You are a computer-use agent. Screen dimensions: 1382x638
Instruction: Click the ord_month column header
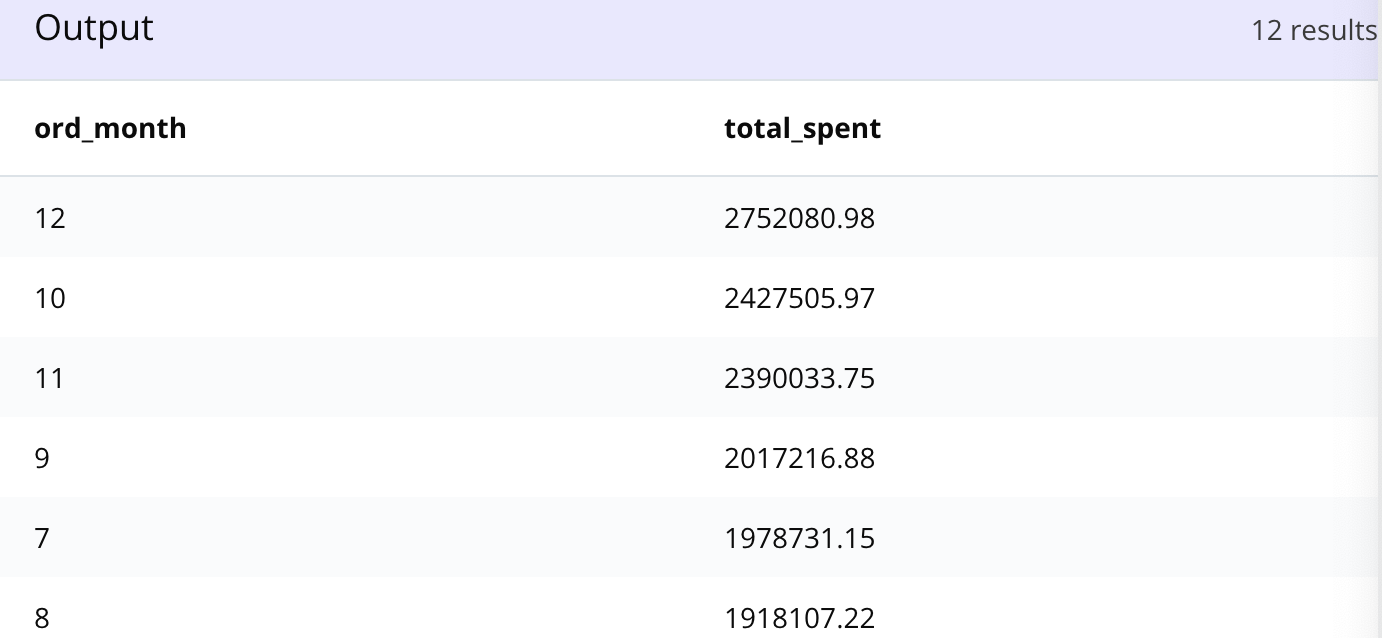110,129
